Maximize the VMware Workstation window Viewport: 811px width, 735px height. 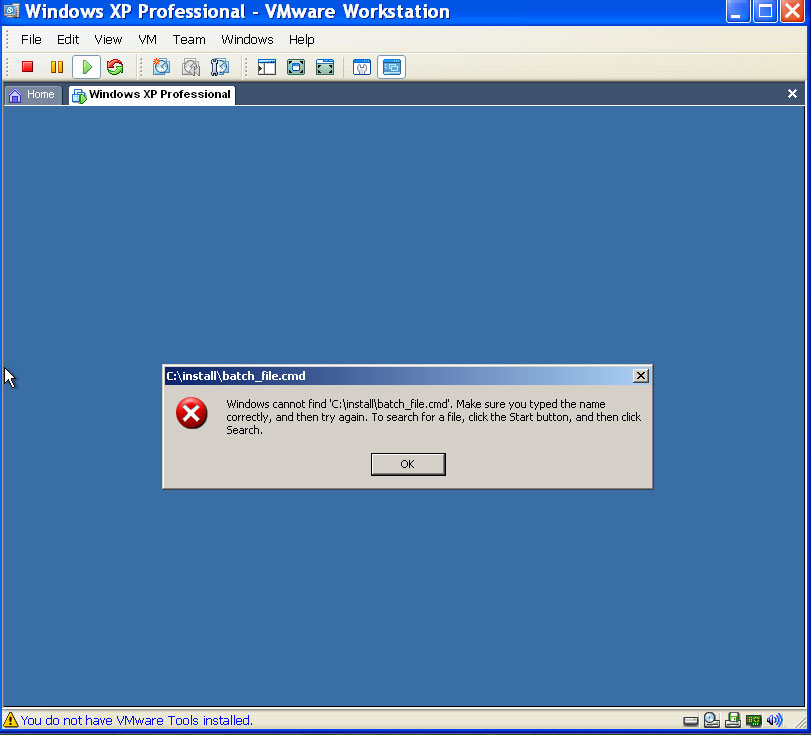765,11
